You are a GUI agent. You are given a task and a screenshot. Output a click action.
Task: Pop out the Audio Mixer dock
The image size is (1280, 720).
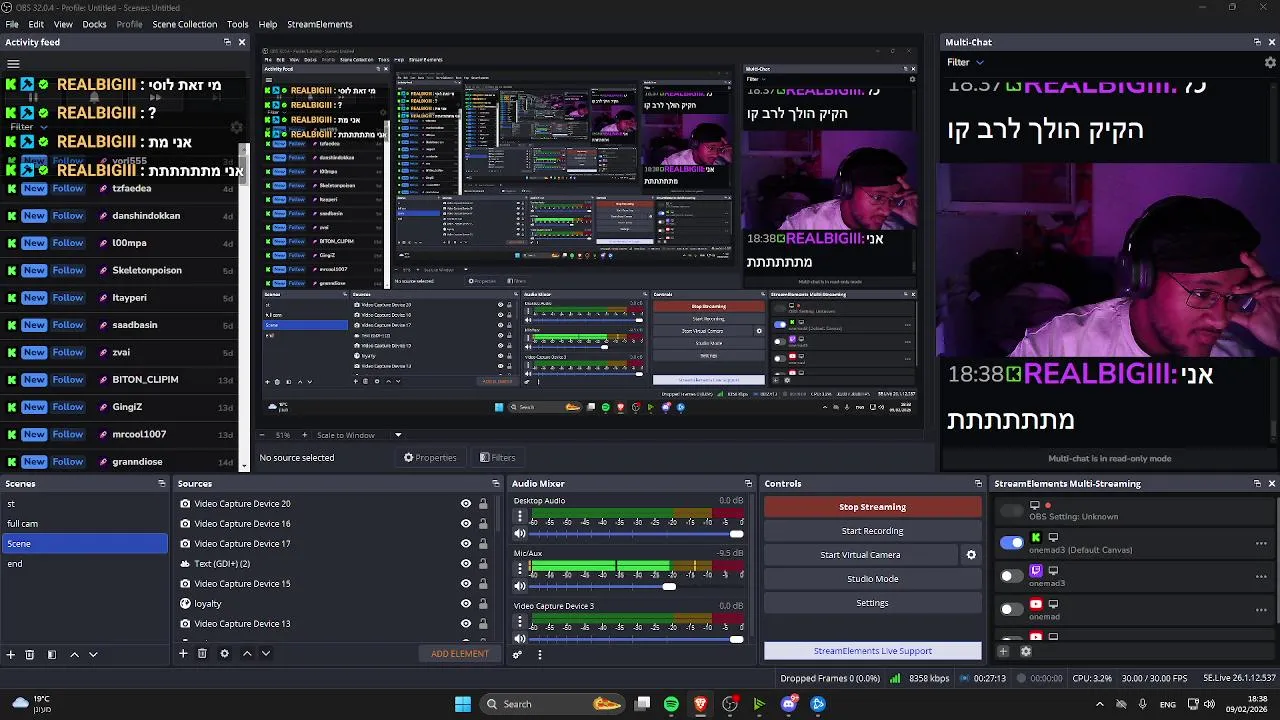(x=748, y=484)
